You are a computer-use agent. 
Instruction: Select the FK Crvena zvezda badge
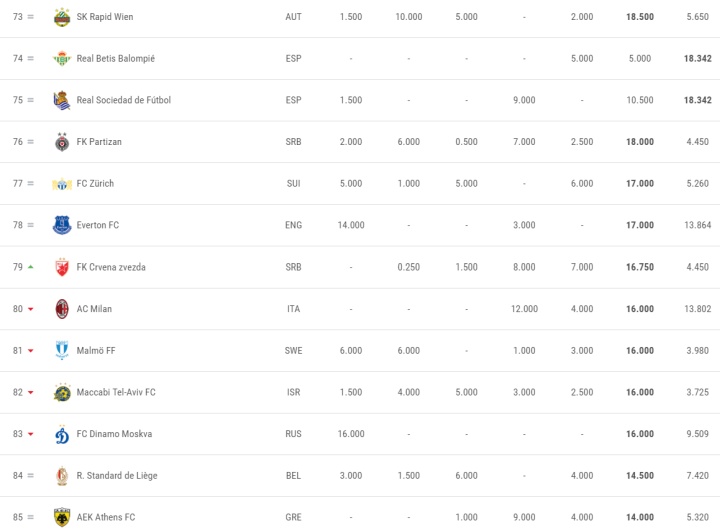[62, 267]
